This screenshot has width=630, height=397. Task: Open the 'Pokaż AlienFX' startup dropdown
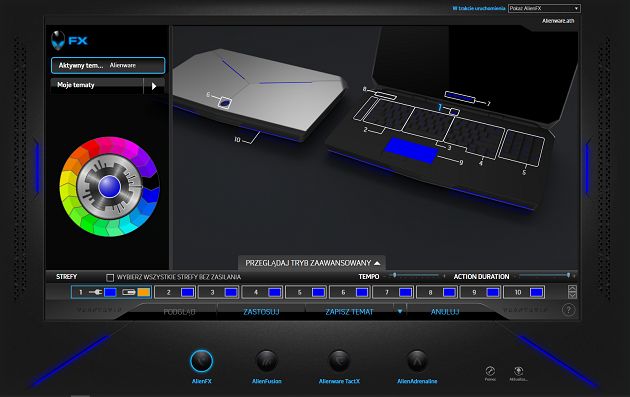(544, 8)
